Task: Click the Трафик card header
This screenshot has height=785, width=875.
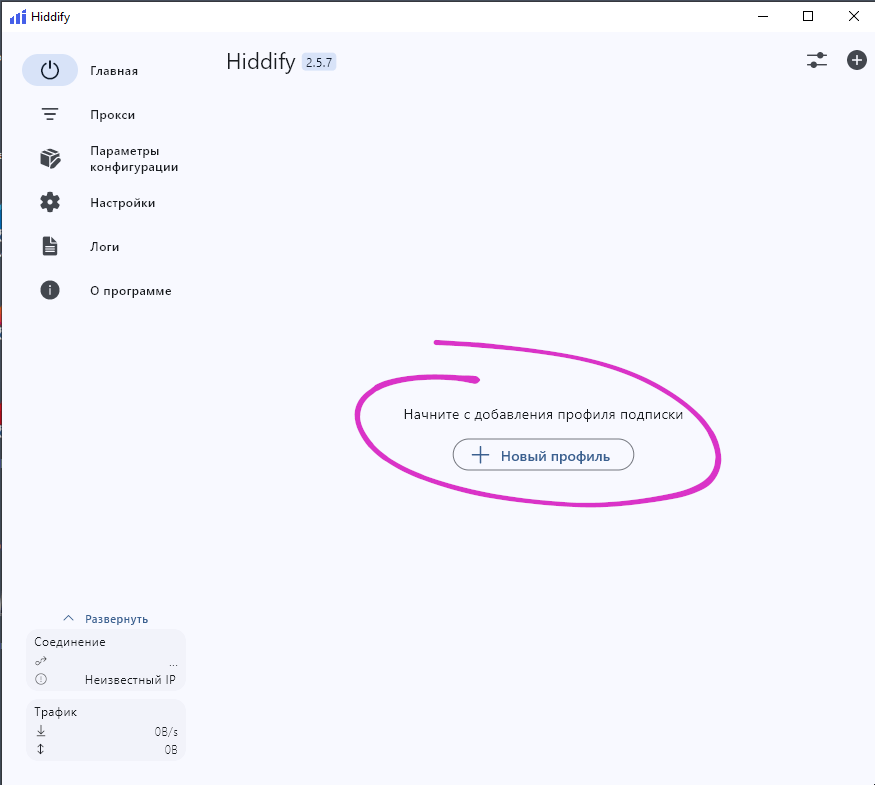Action: tap(55, 712)
